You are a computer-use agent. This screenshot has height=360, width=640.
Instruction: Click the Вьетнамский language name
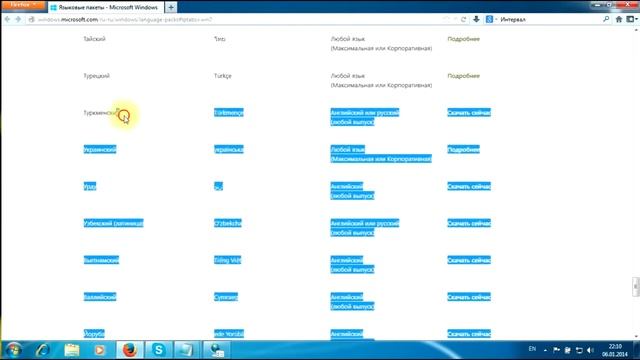point(101,260)
